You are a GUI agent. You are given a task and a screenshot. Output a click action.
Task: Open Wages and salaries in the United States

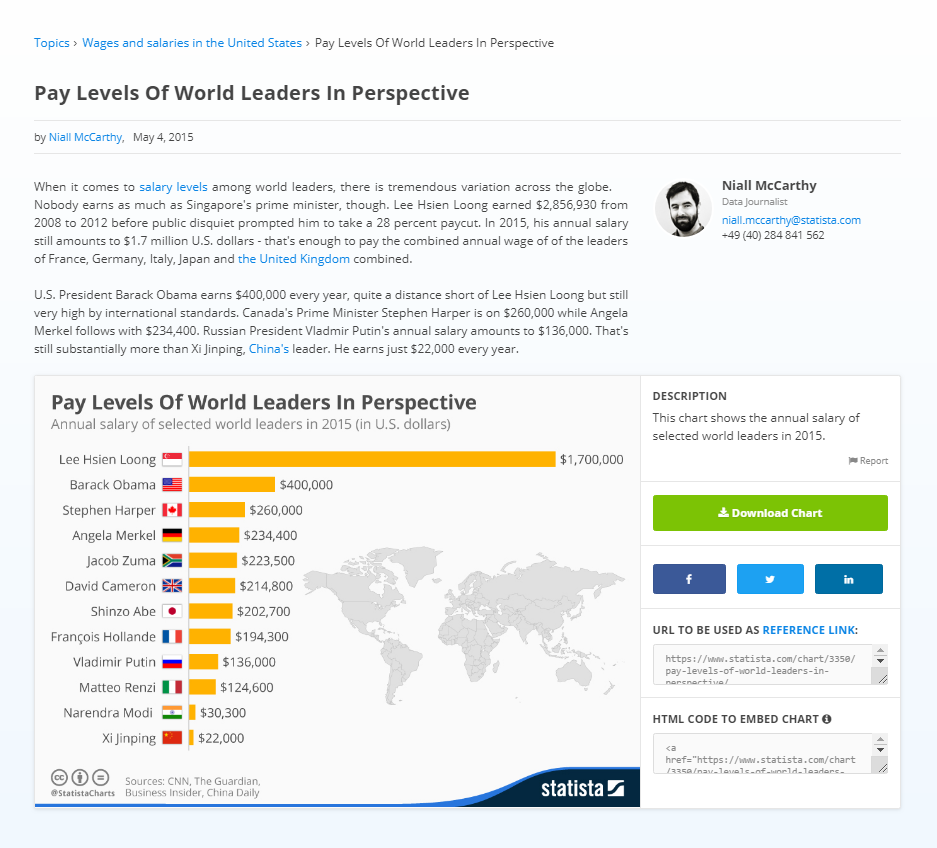(192, 43)
